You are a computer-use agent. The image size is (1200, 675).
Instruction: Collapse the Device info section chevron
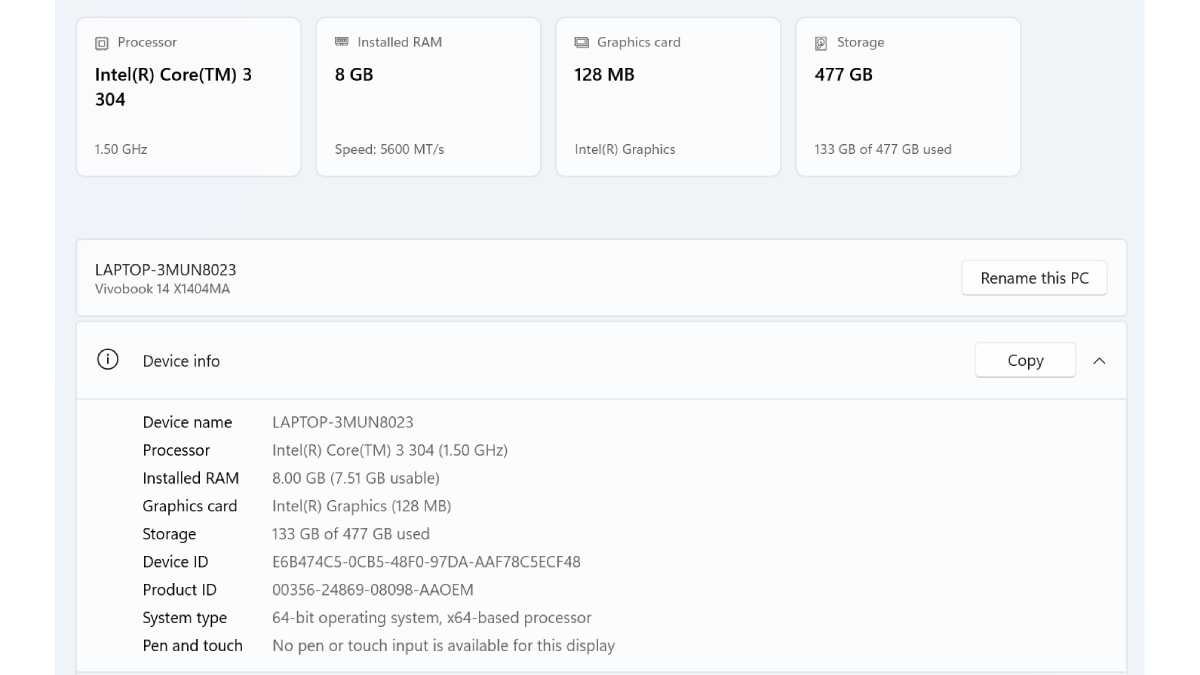(1099, 361)
